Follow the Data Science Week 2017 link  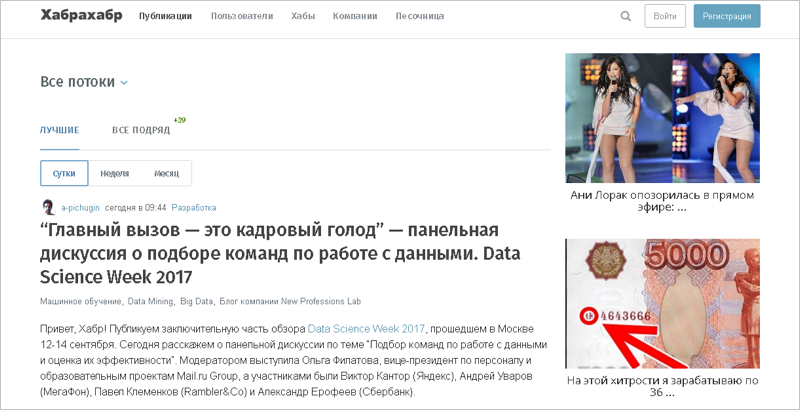366,328
